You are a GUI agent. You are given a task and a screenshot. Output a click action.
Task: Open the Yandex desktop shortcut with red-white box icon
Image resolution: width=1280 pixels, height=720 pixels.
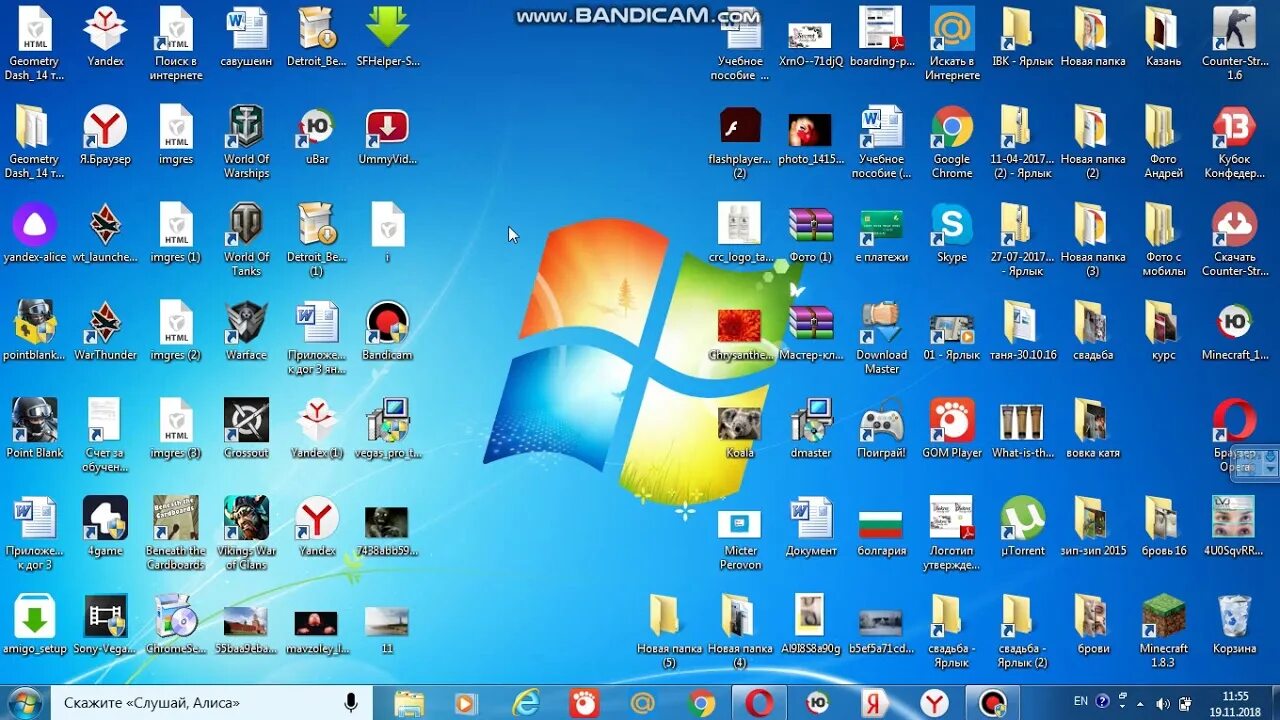pyautogui.click(x=105, y=37)
